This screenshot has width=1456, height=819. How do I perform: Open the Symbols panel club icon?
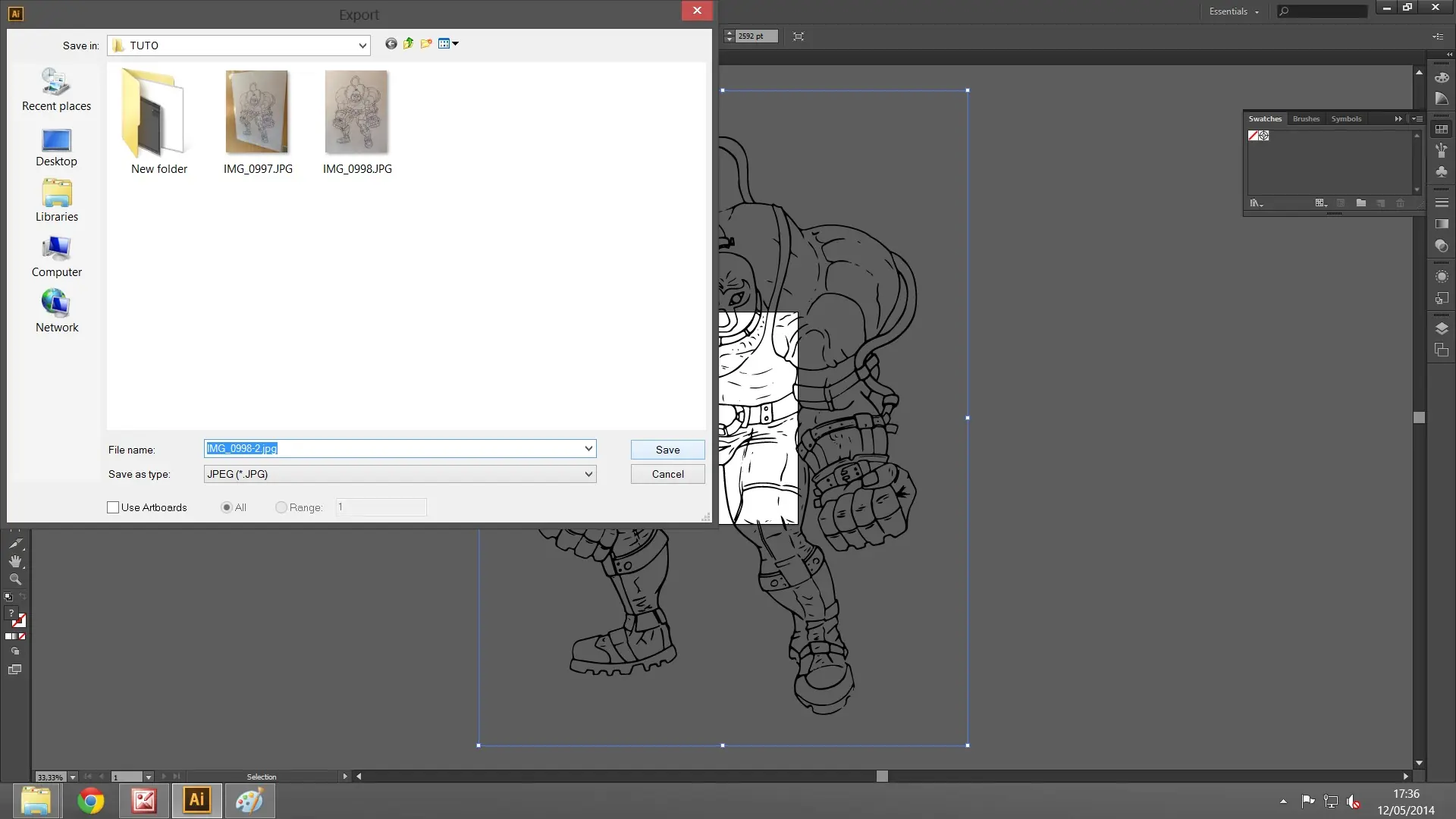click(x=1442, y=172)
